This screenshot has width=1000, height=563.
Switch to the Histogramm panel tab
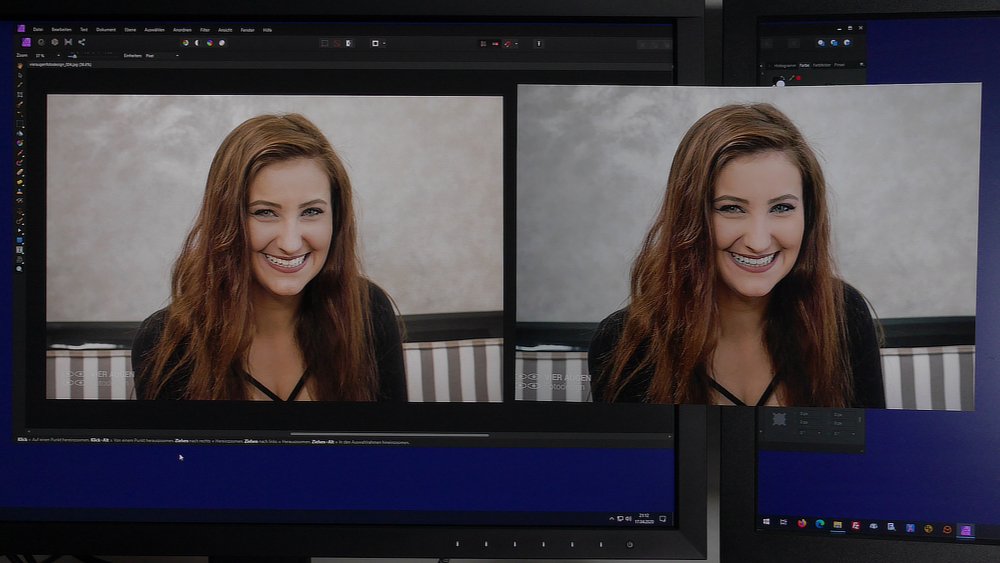[x=785, y=65]
